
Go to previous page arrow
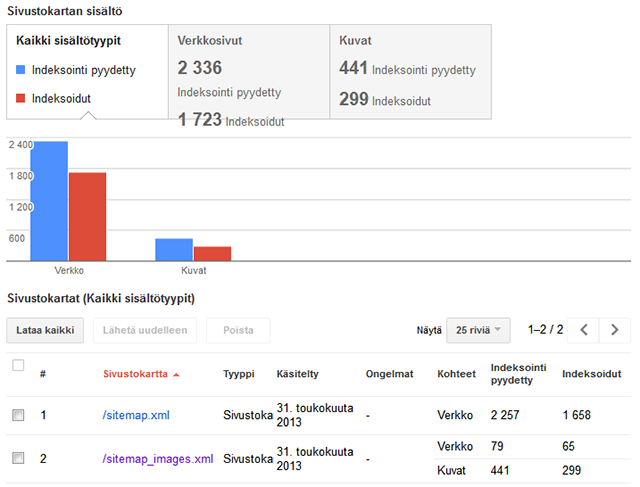pyautogui.click(x=584, y=330)
